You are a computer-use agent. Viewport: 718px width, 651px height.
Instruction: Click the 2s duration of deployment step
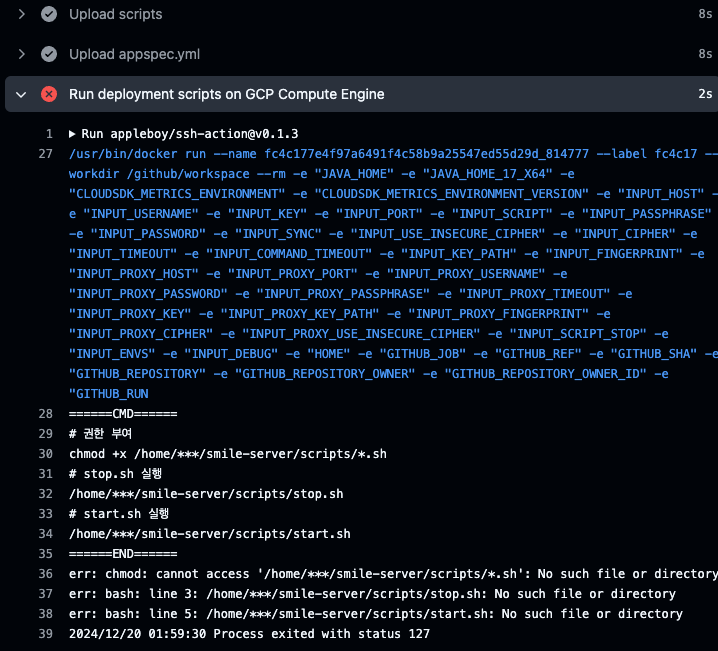point(705,94)
